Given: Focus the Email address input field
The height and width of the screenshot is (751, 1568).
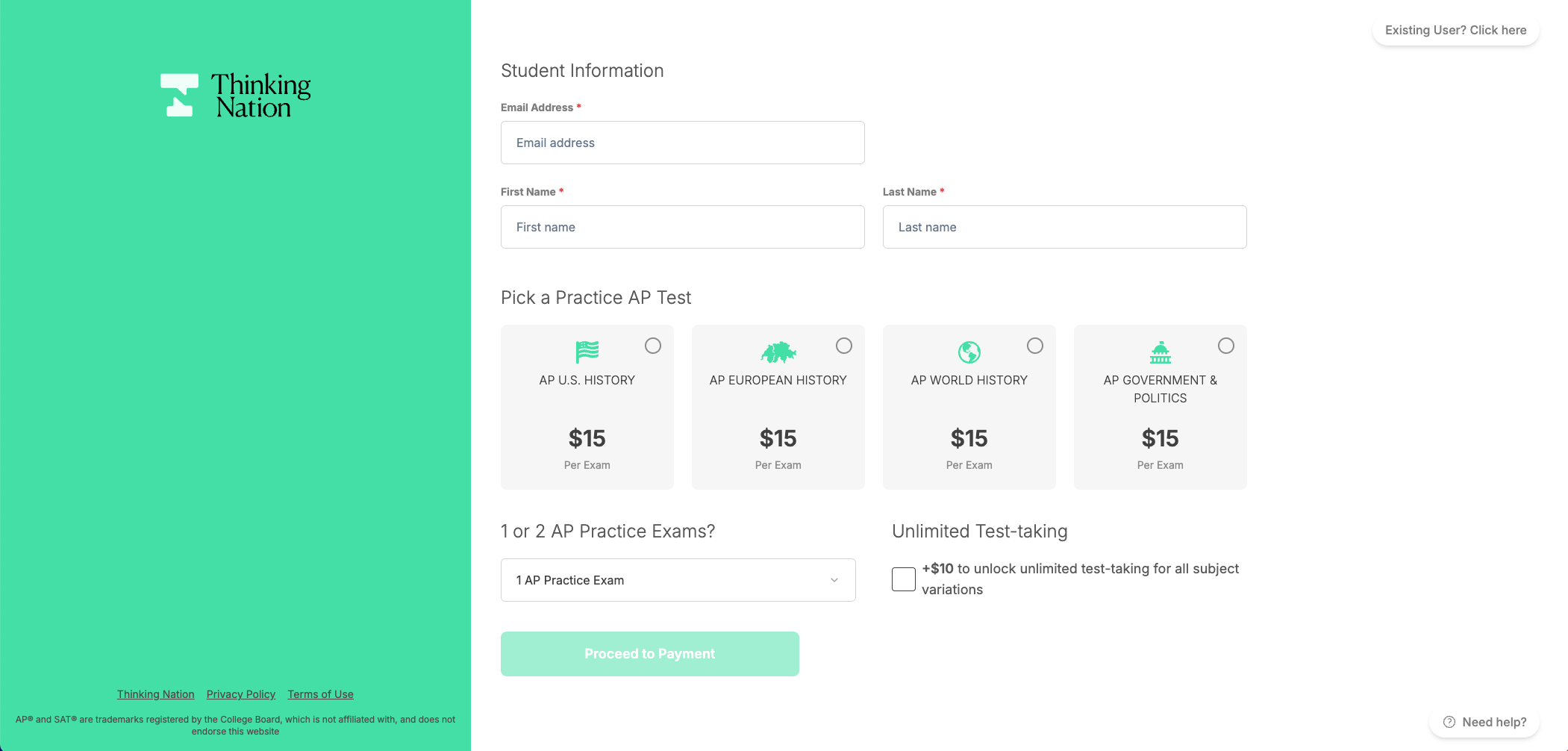Looking at the screenshot, I should (x=682, y=143).
